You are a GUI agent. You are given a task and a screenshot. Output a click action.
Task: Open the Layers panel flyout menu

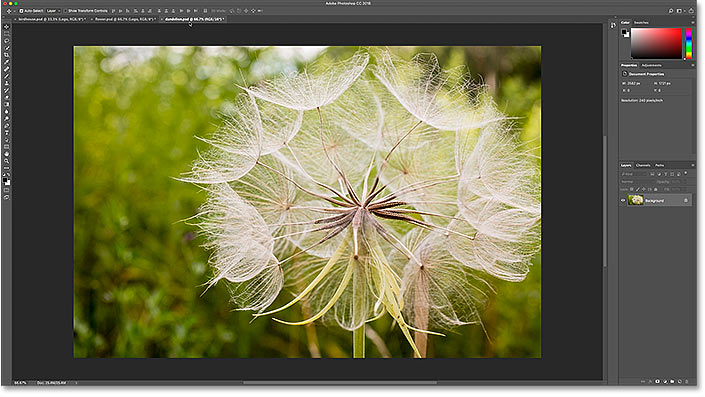coord(693,165)
